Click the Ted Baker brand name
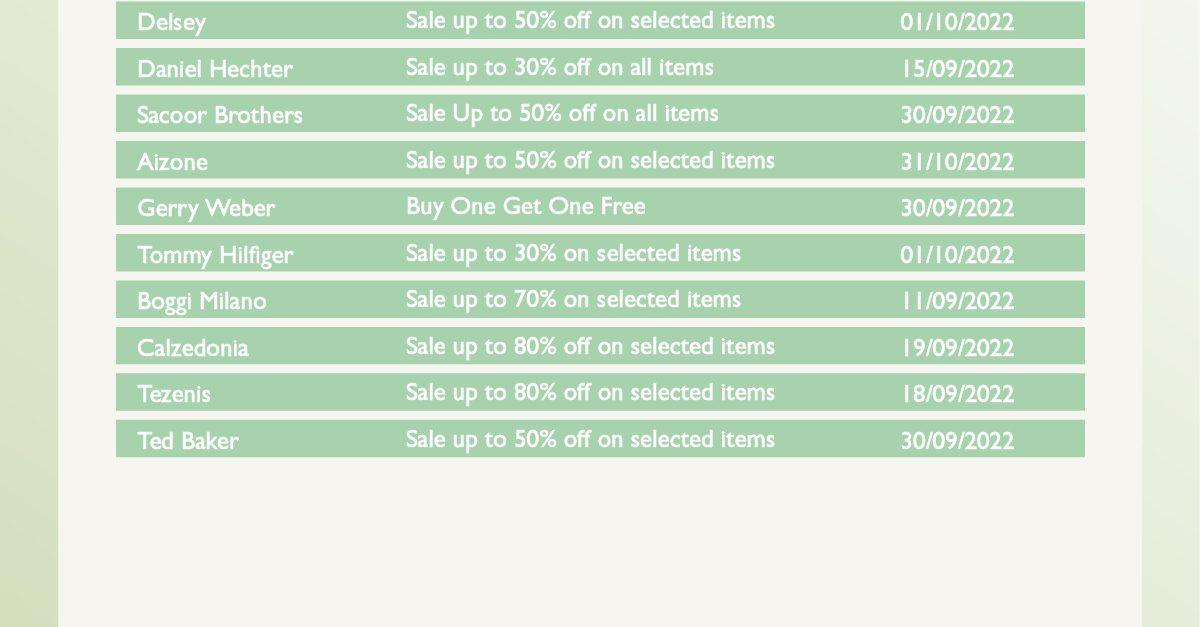 pos(188,440)
